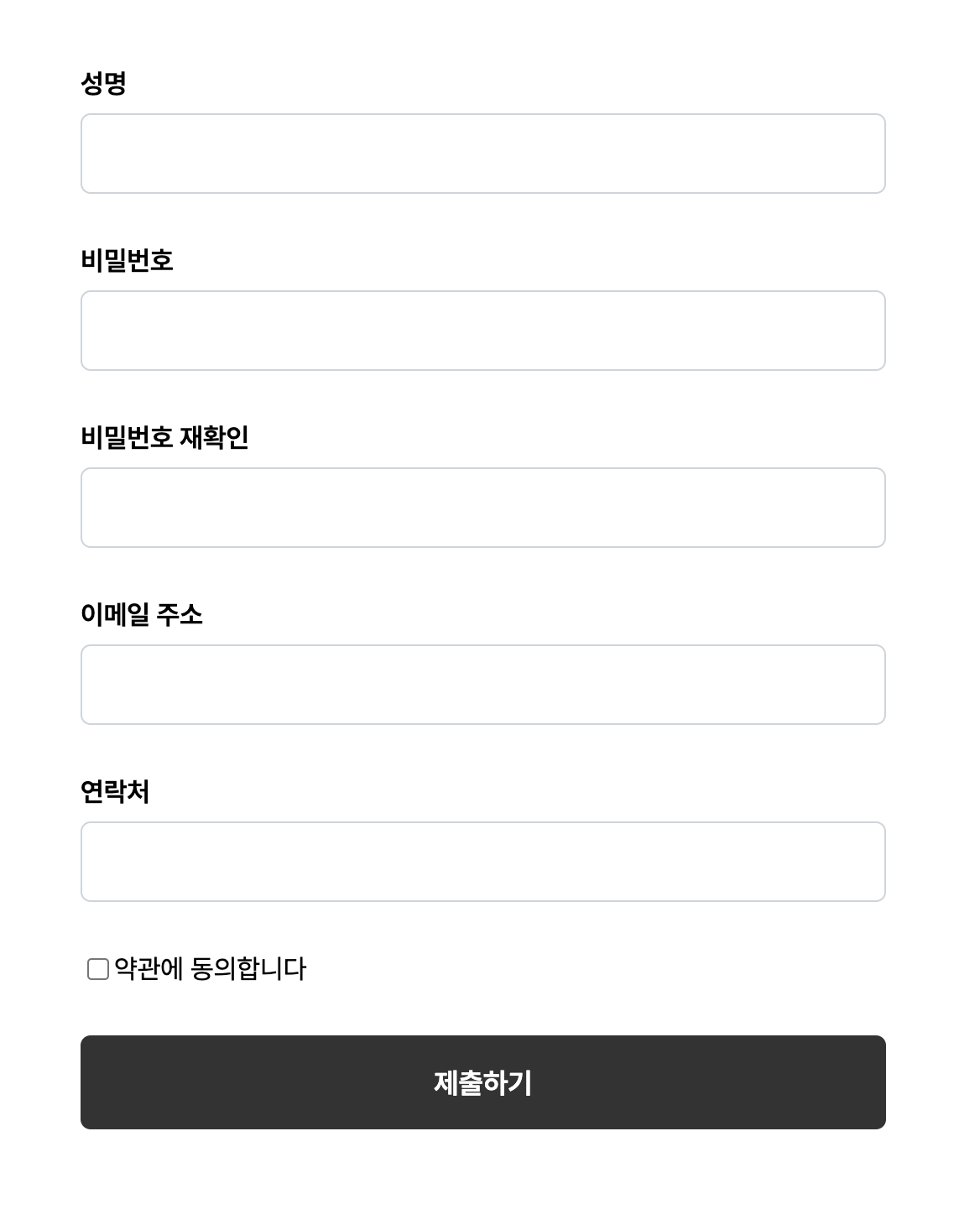Click the first password entry box
Screen dimensions: 980x1225
(483, 331)
